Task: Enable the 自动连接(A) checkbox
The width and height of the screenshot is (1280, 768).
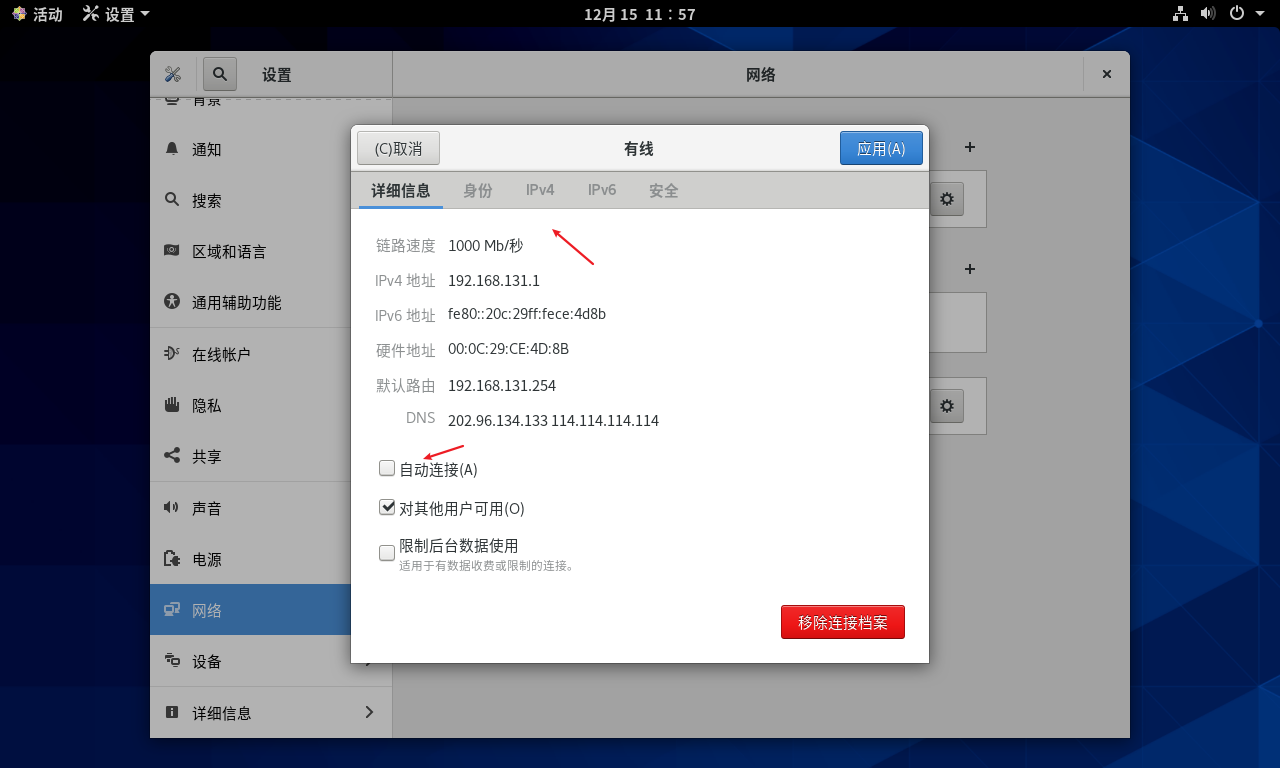Action: [x=387, y=468]
